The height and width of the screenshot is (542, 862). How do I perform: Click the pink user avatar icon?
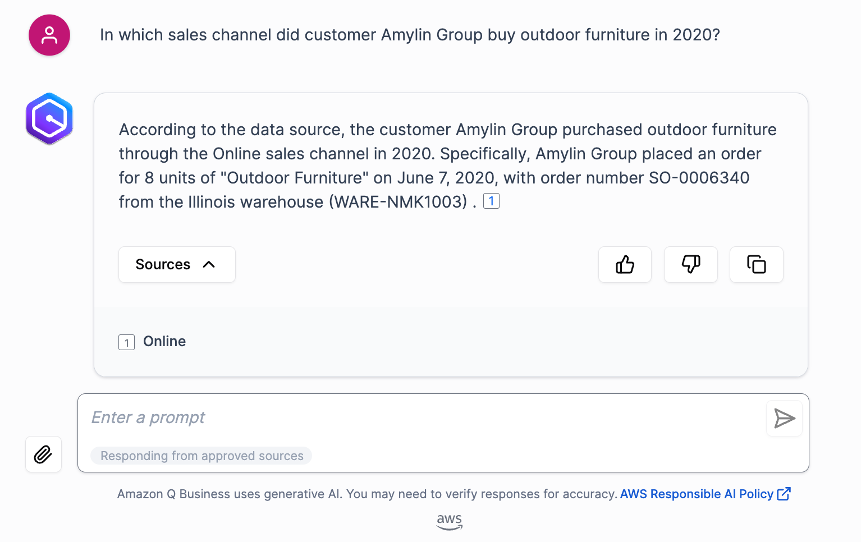pyautogui.click(x=49, y=36)
